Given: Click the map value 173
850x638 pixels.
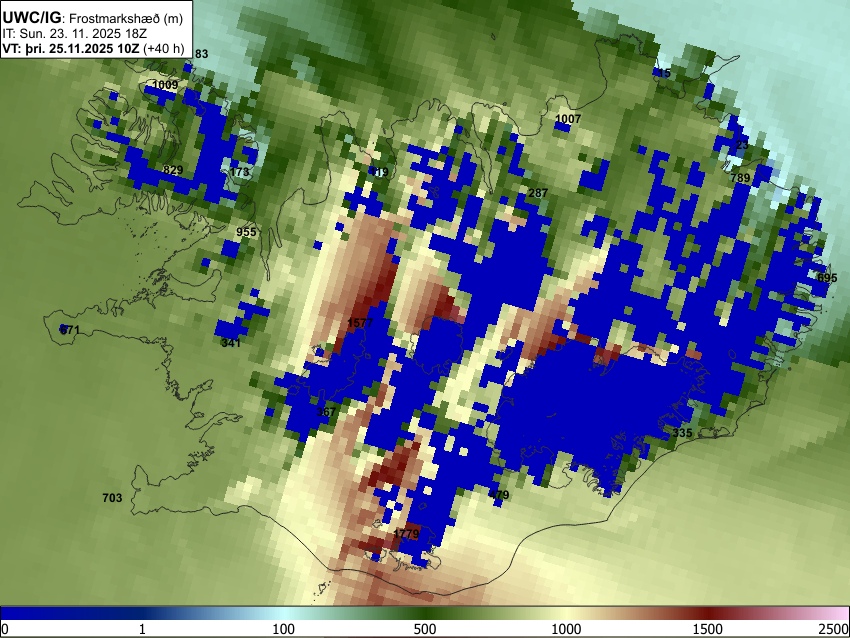Looking at the screenshot, I should pyautogui.click(x=240, y=172).
